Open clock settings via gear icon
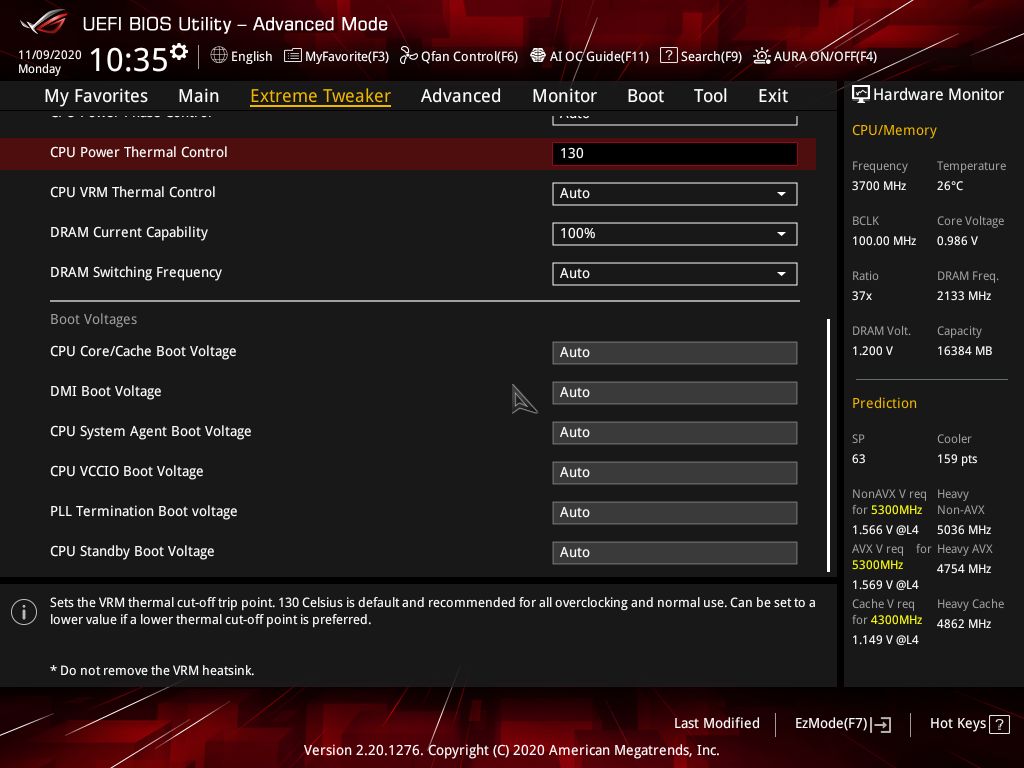 (x=179, y=51)
